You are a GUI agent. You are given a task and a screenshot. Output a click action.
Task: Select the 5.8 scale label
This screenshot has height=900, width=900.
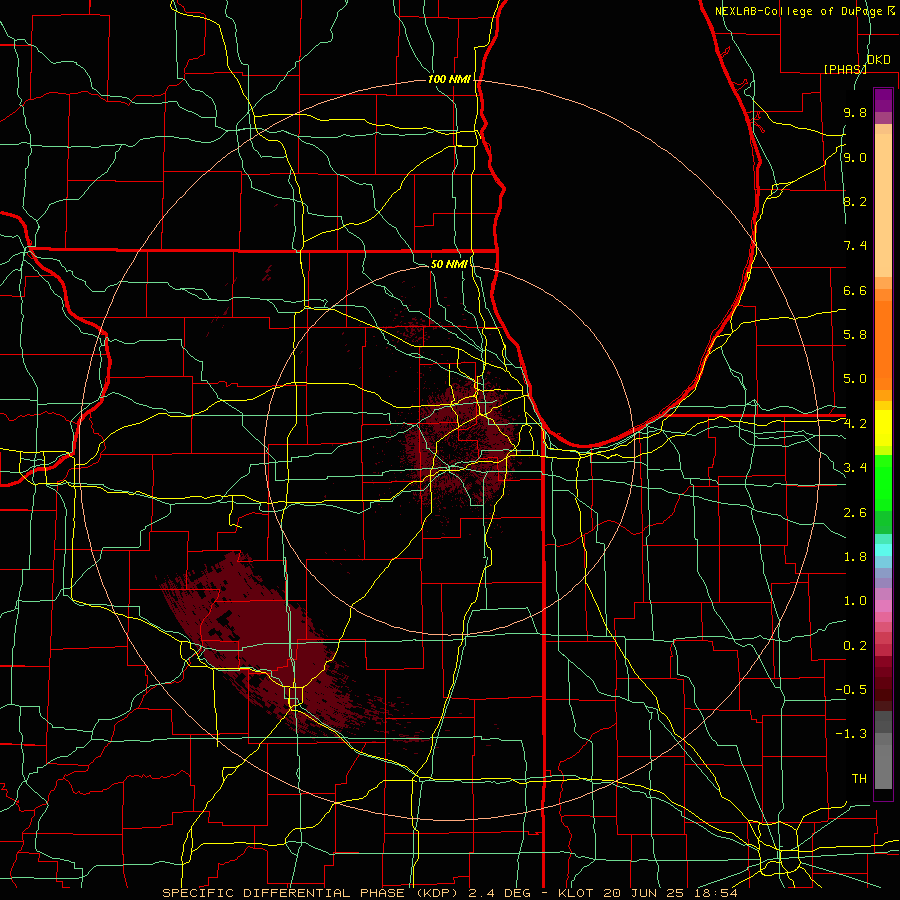pos(855,335)
